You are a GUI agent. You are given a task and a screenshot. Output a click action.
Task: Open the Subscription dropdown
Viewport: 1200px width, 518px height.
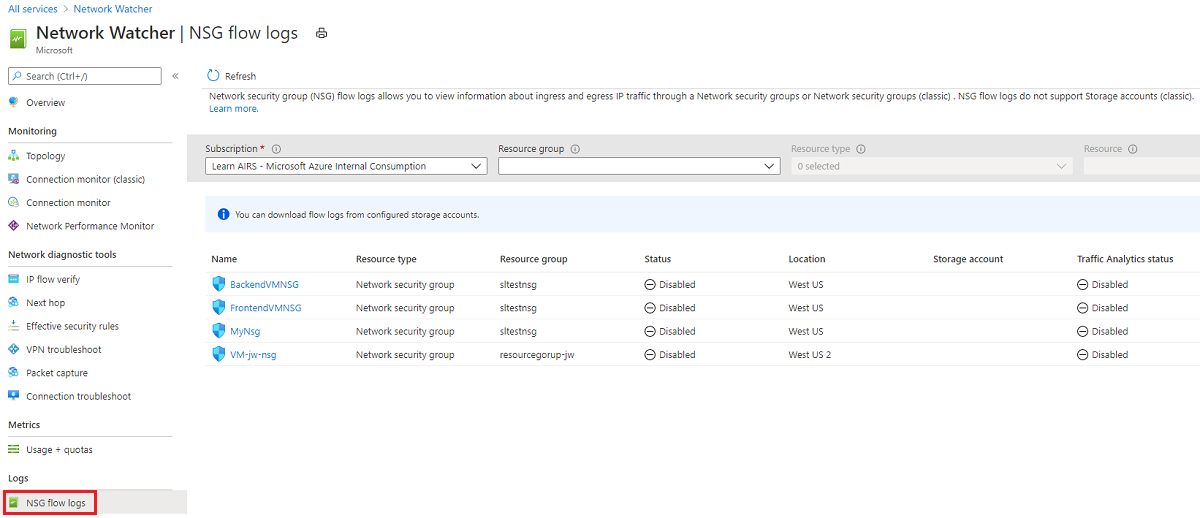pyautogui.click(x=346, y=166)
